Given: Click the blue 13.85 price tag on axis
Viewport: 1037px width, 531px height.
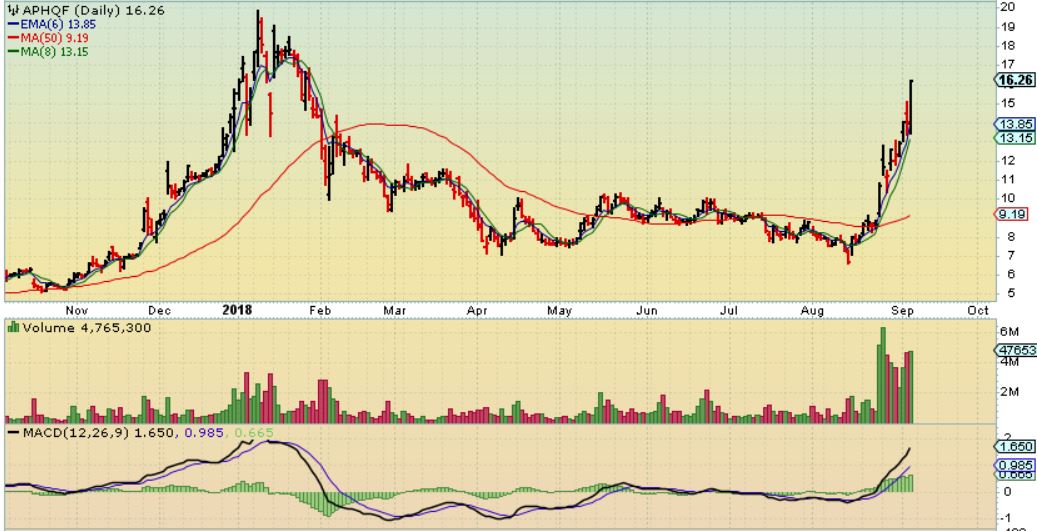Looking at the screenshot, I should (x=1015, y=124).
